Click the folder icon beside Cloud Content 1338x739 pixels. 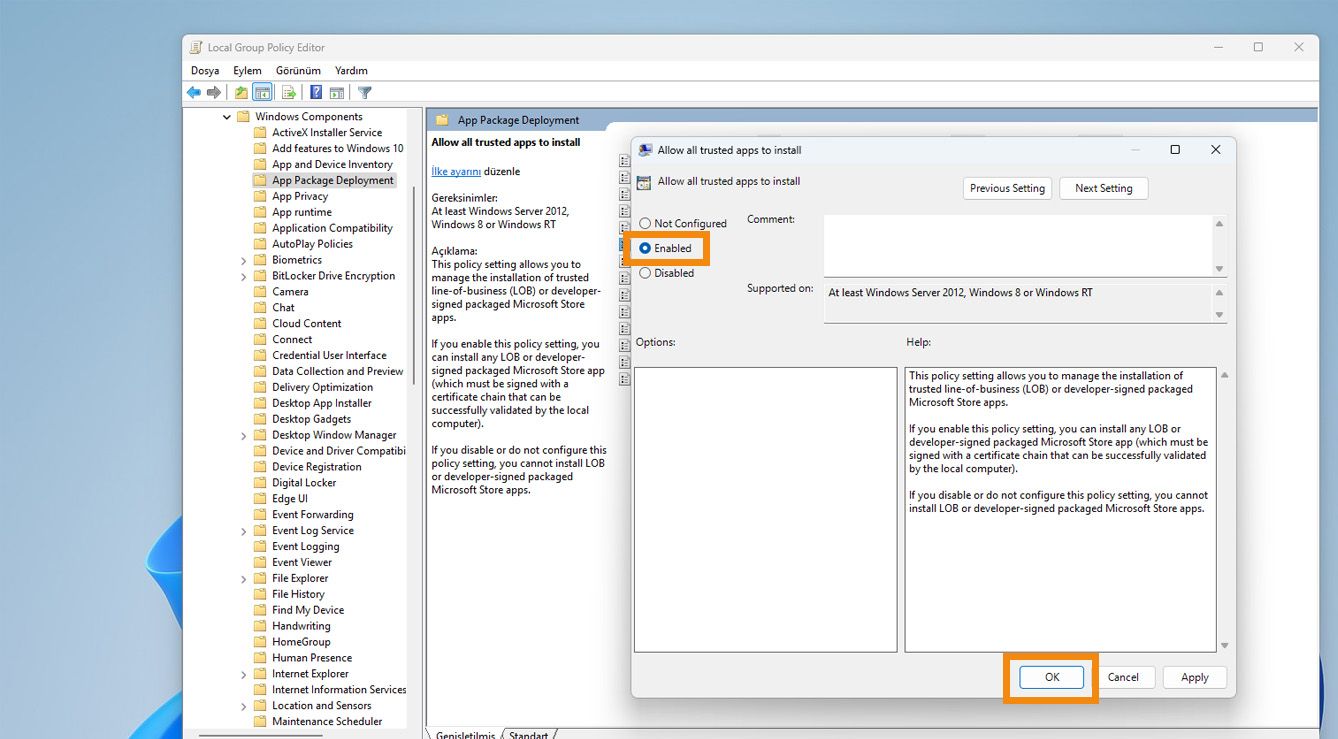[x=260, y=324]
